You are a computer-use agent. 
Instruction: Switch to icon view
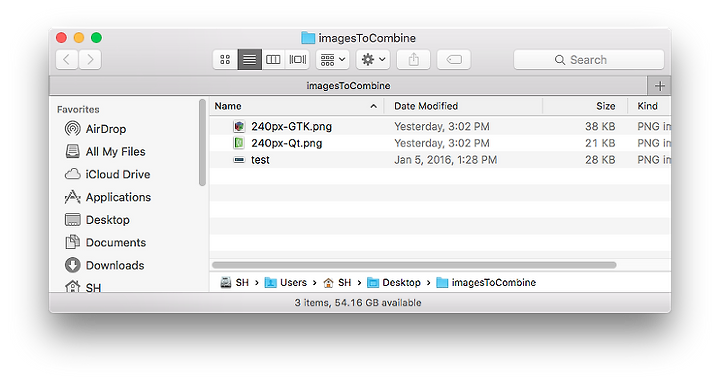point(225,60)
